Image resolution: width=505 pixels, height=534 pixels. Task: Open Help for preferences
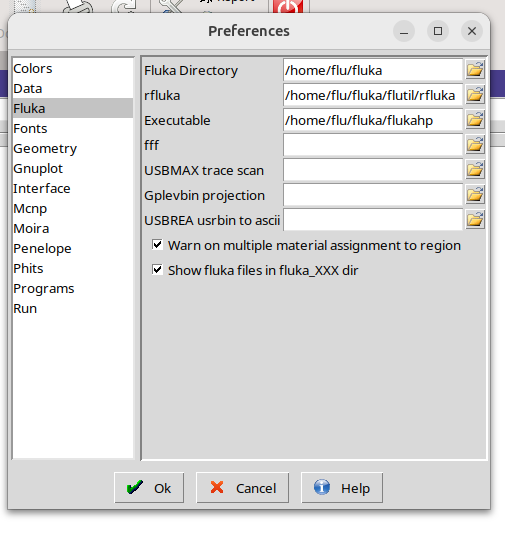click(342, 488)
